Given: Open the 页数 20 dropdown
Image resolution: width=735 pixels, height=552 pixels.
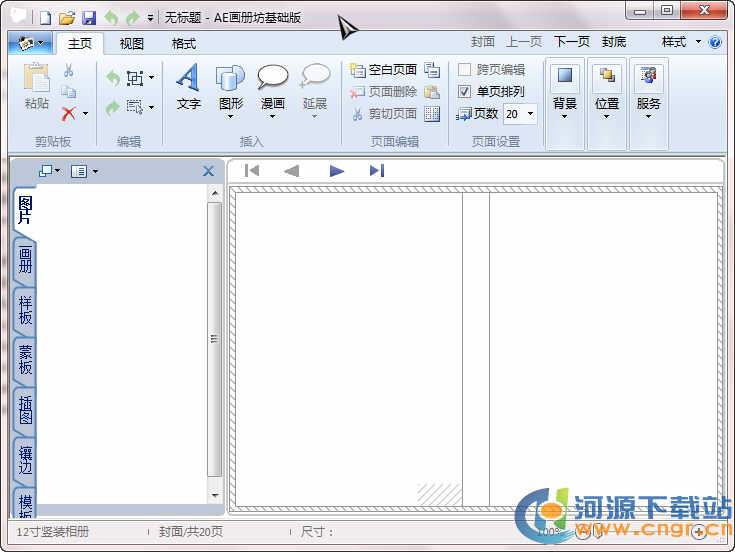Looking at the screenshot, I should tap(529, 114).
